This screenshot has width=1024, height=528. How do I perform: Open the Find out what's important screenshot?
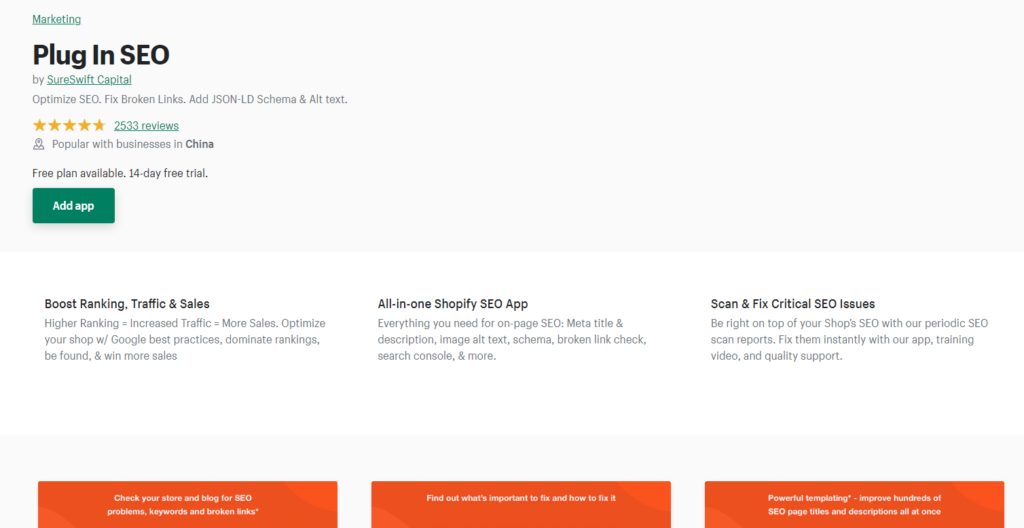tap(521, 504)
